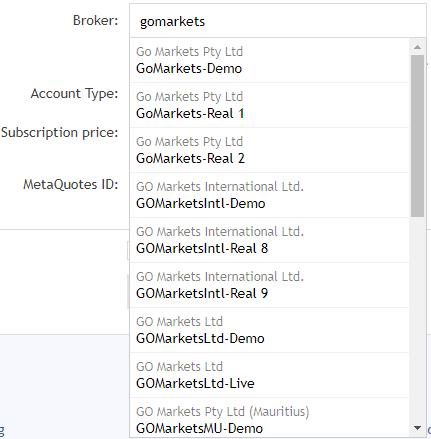Image resolution: width=431 pixels, height=439 pixels.
Task: Choose the GoMarkets-Real 1 server
Action: [x=269, y=105]
